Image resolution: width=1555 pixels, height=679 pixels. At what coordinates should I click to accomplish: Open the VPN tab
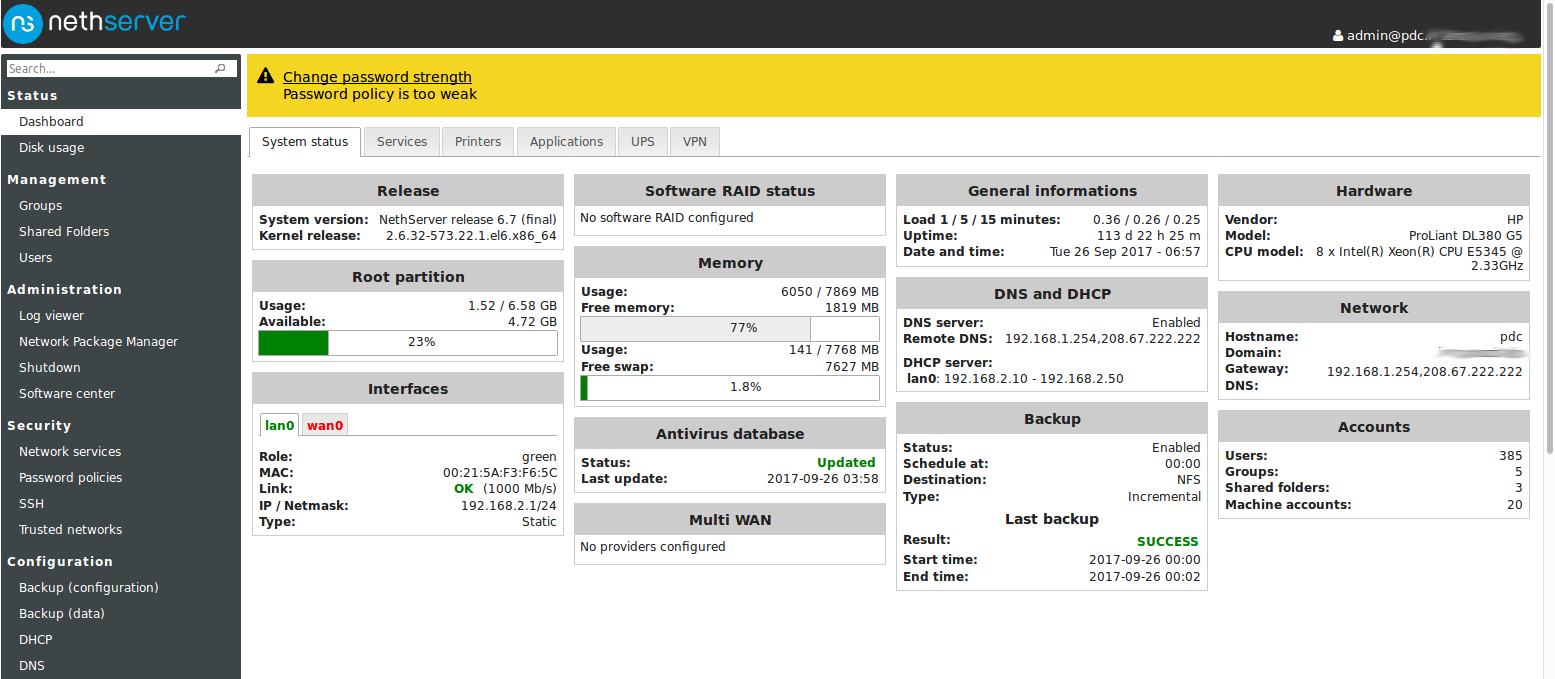tap(694, 141)
